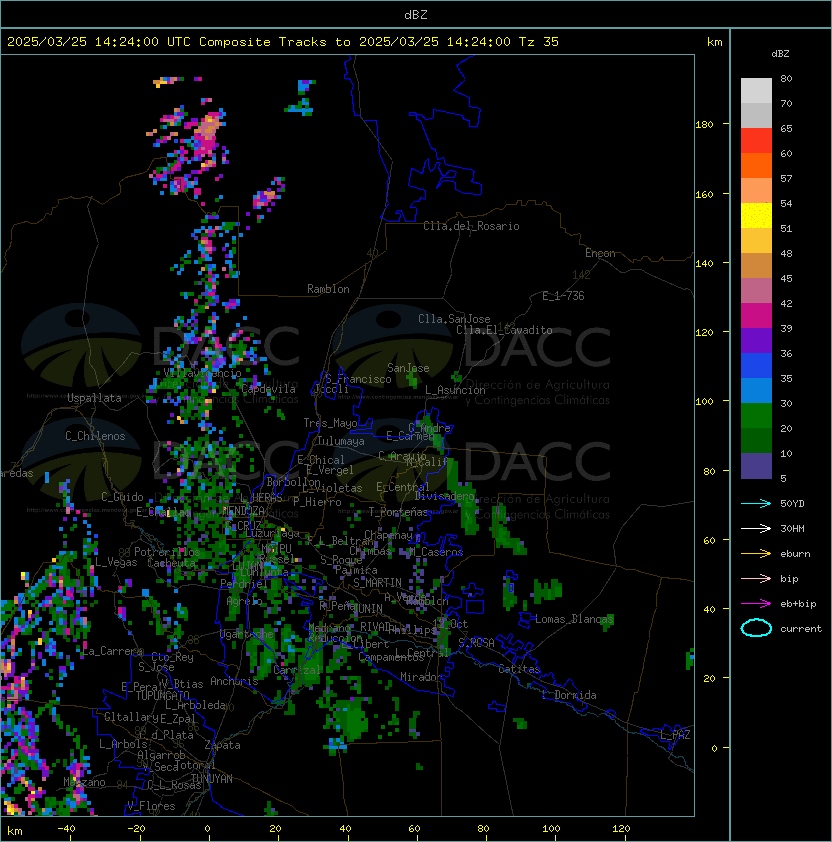Click the Clla.del_Rosario map label
This screenshot has height=842, width=832.
pyautogui.click(x=471, y=226)
